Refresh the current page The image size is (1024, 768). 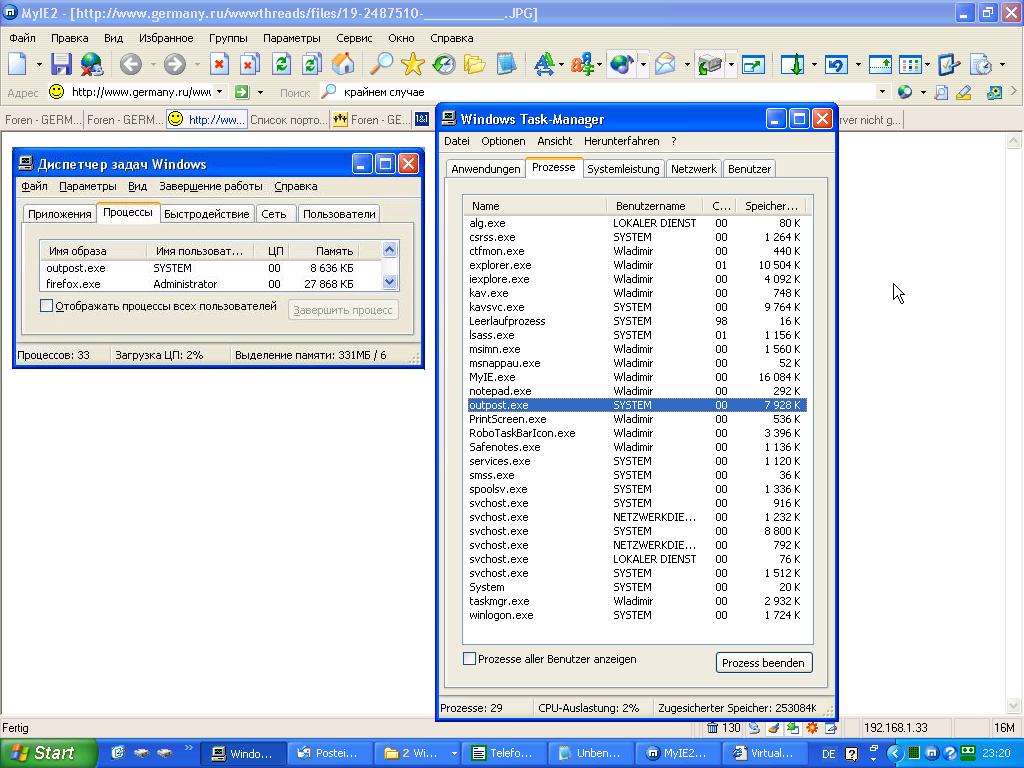tap(281, 64)
